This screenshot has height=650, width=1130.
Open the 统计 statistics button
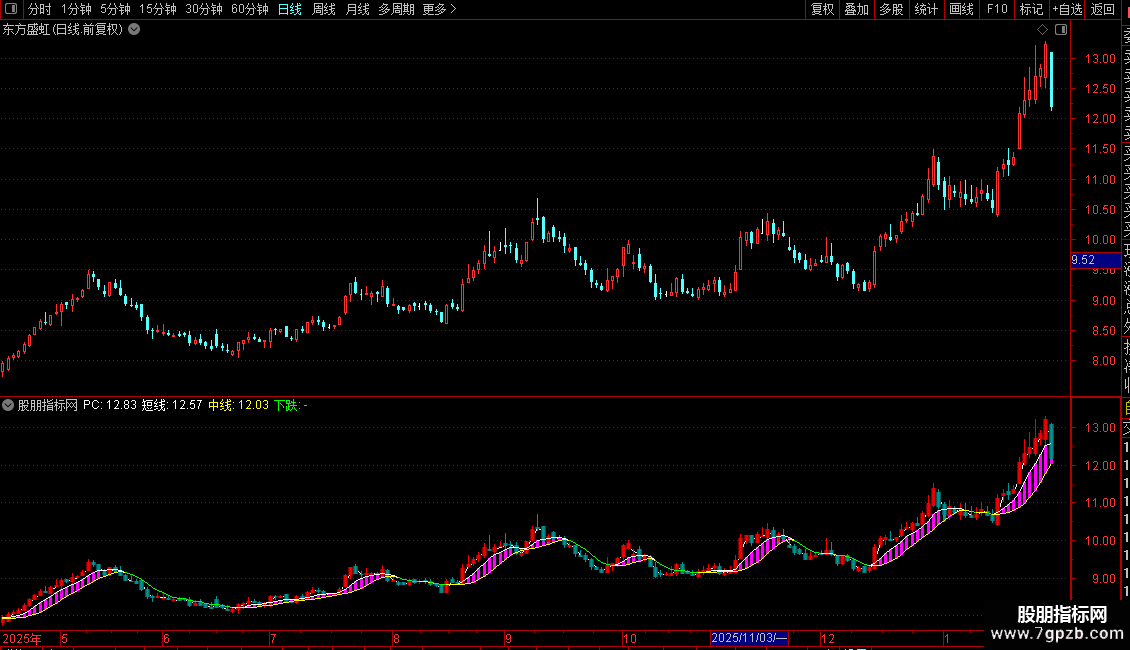tap(926, 9)
